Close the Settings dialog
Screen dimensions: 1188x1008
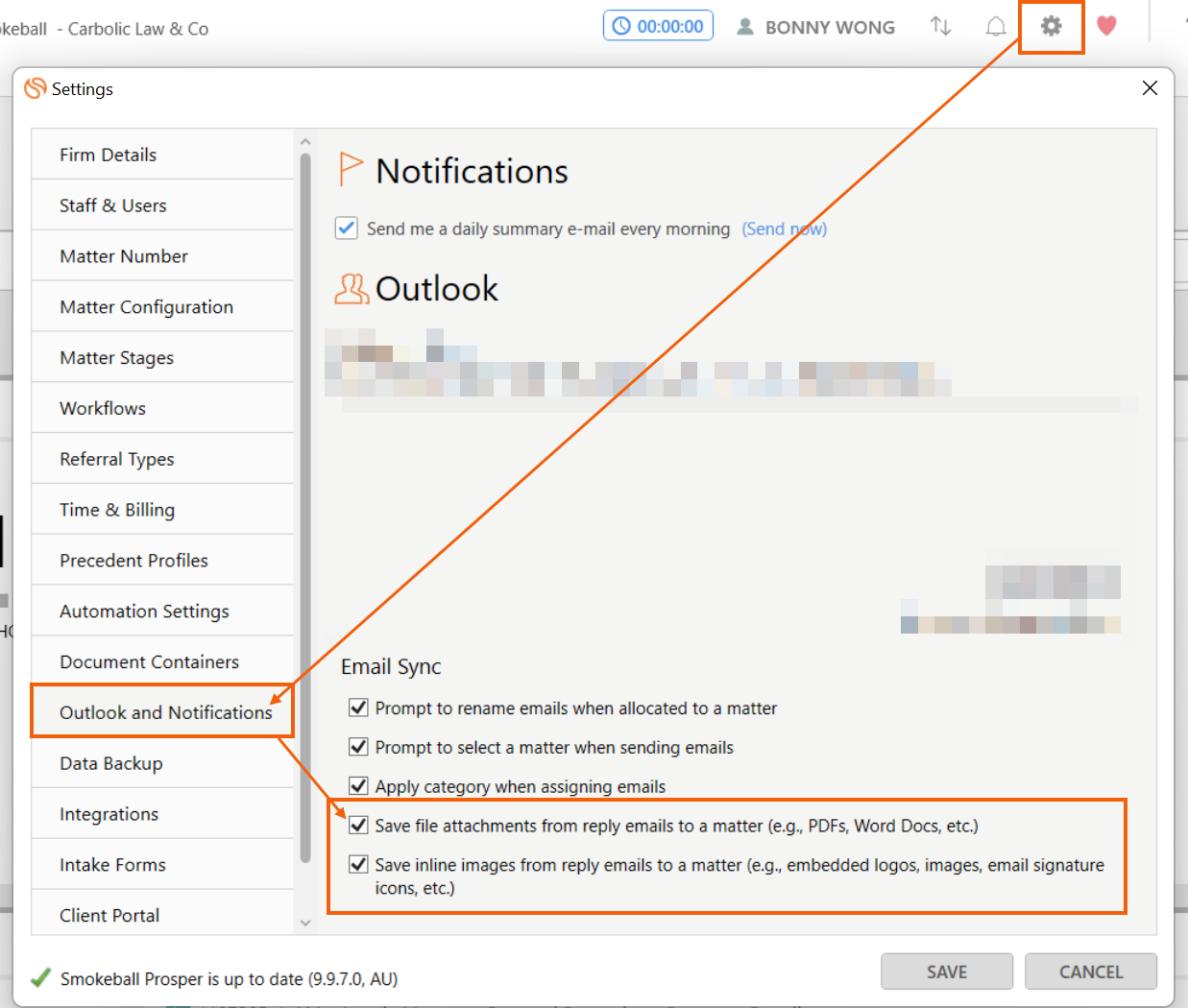(x=1150, y=88)
